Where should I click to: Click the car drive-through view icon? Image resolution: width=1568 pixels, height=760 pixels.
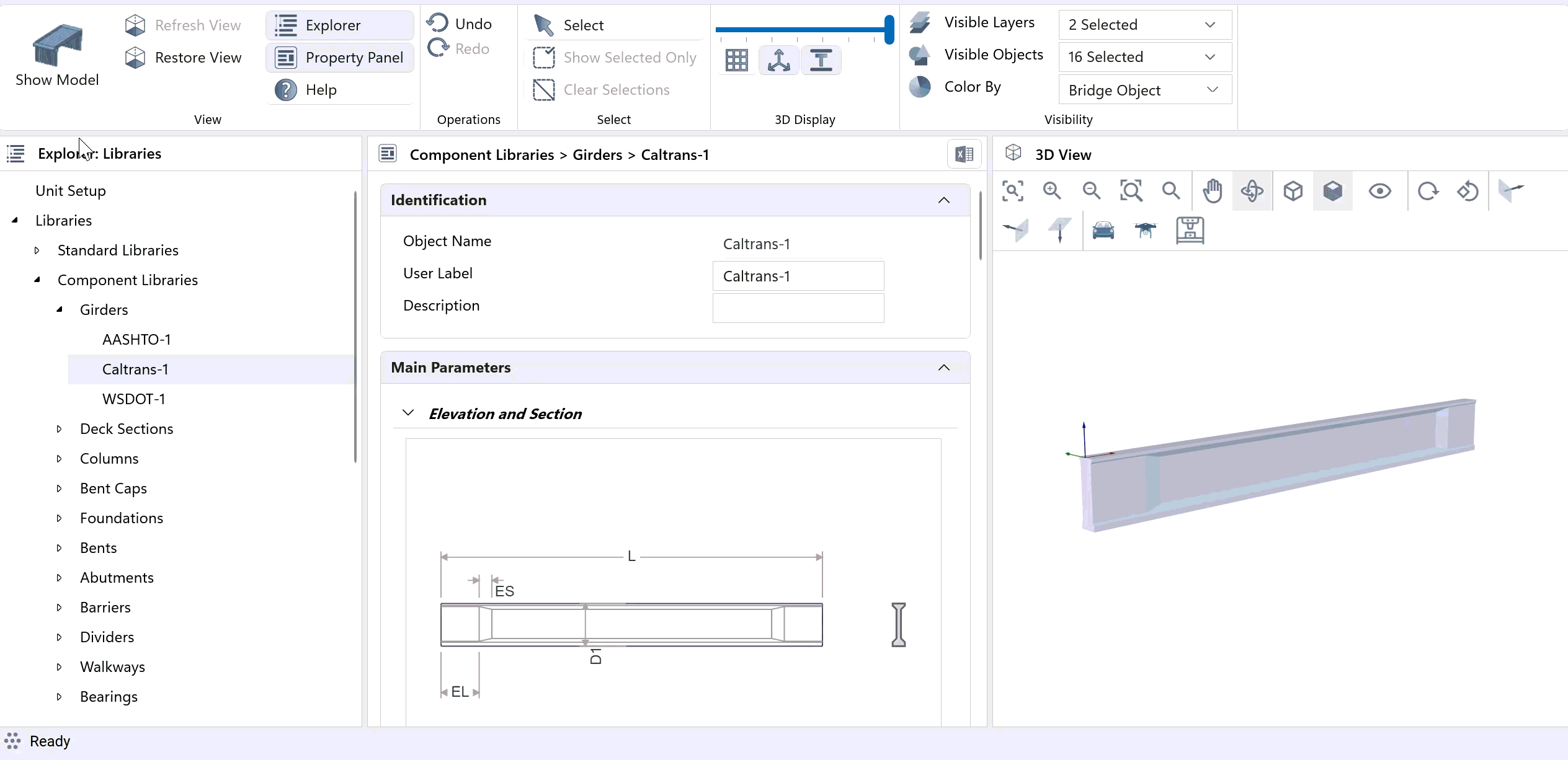pos(1103,230)
